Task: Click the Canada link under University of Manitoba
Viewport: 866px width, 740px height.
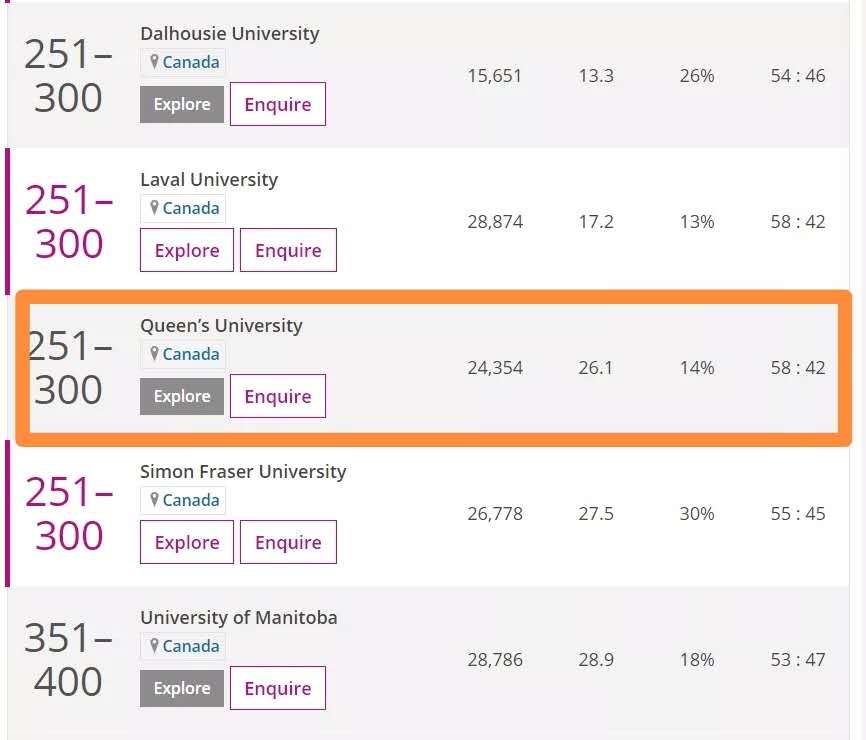Action: (191, 646)
